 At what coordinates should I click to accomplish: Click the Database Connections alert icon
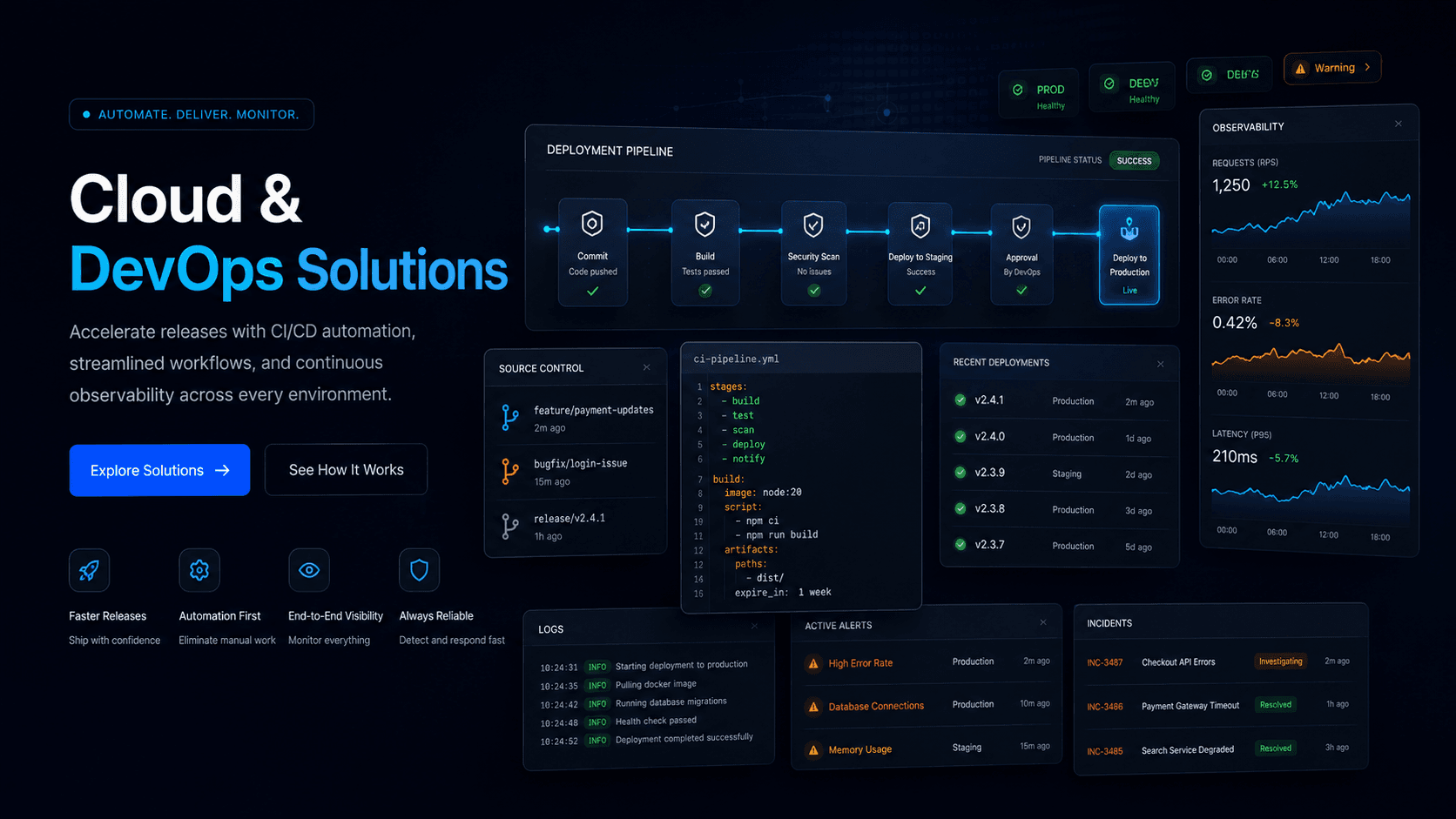pyautogui.click(x=813, y=707)
